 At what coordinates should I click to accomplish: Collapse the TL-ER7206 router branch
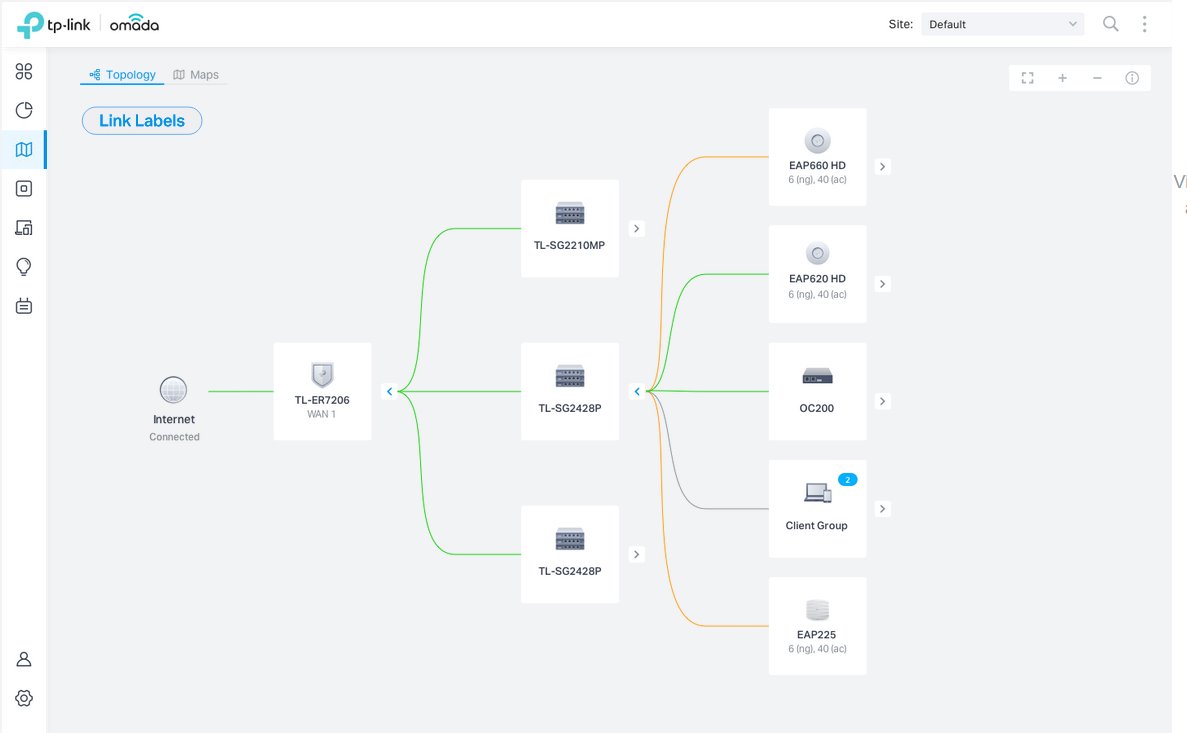pos(389,392)
